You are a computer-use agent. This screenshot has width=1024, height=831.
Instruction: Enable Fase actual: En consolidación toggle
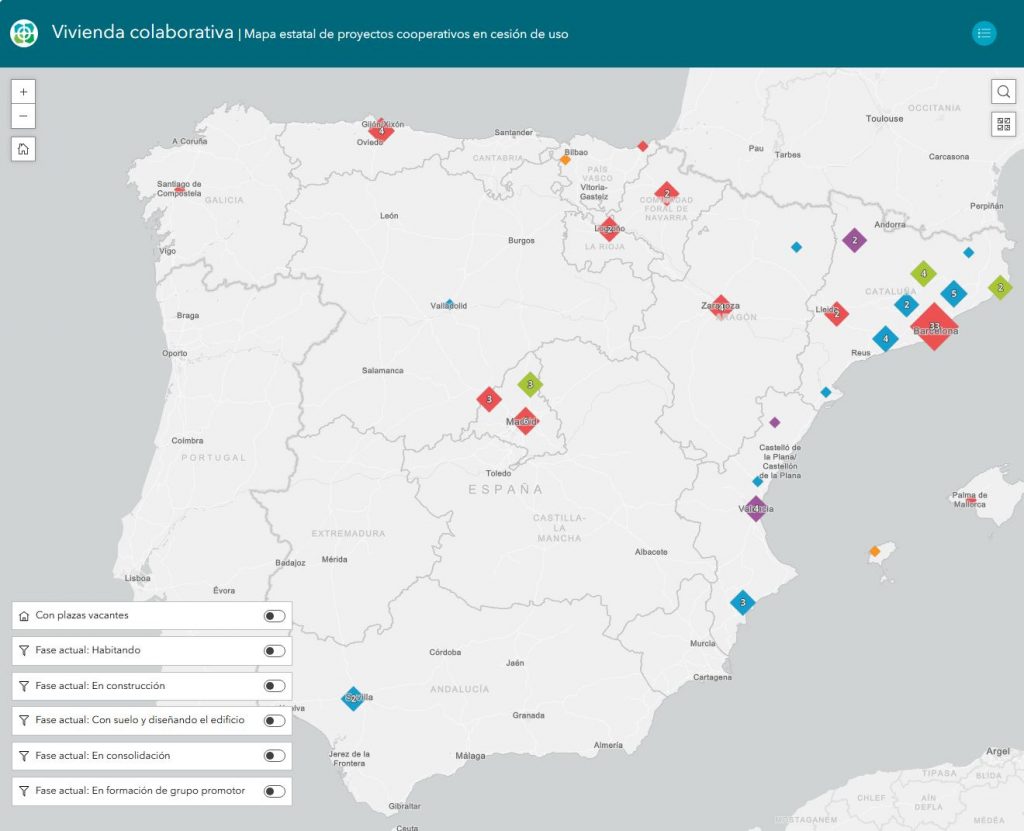[x=274, y=756]
